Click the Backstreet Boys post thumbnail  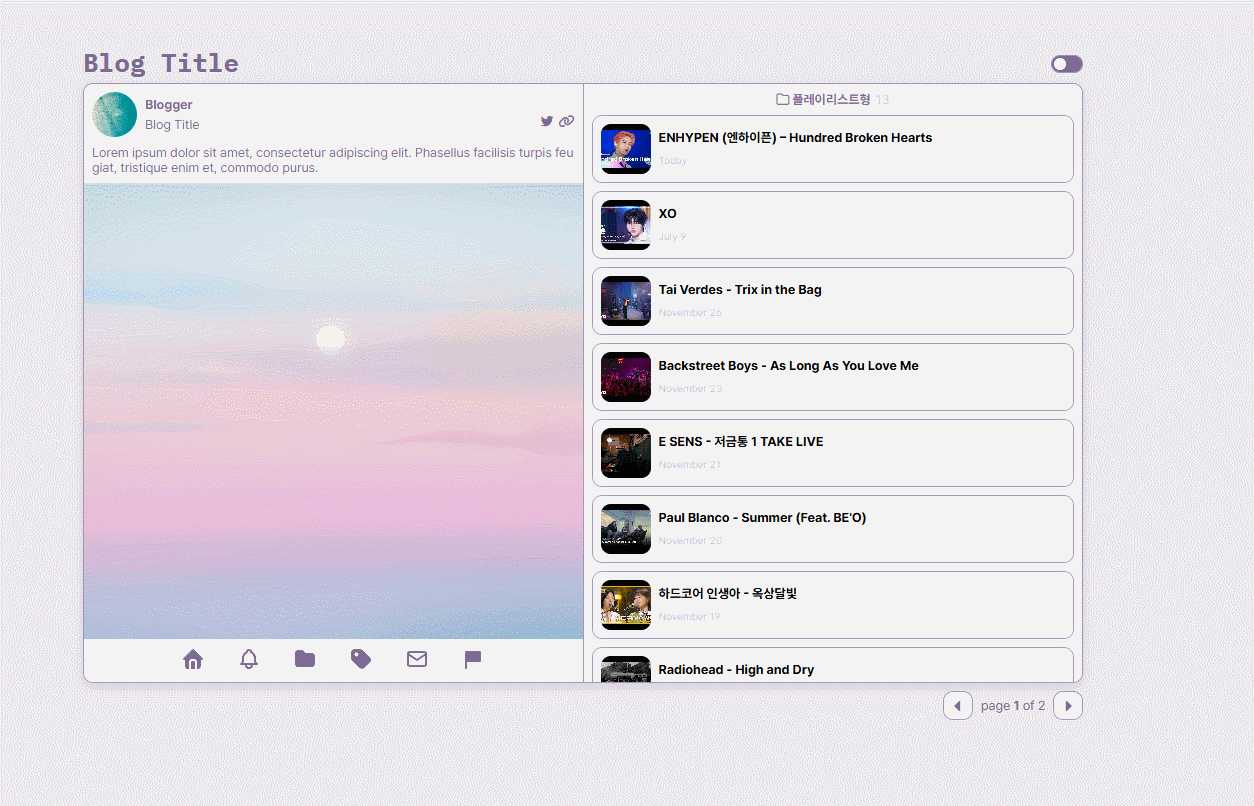[626, 377]
